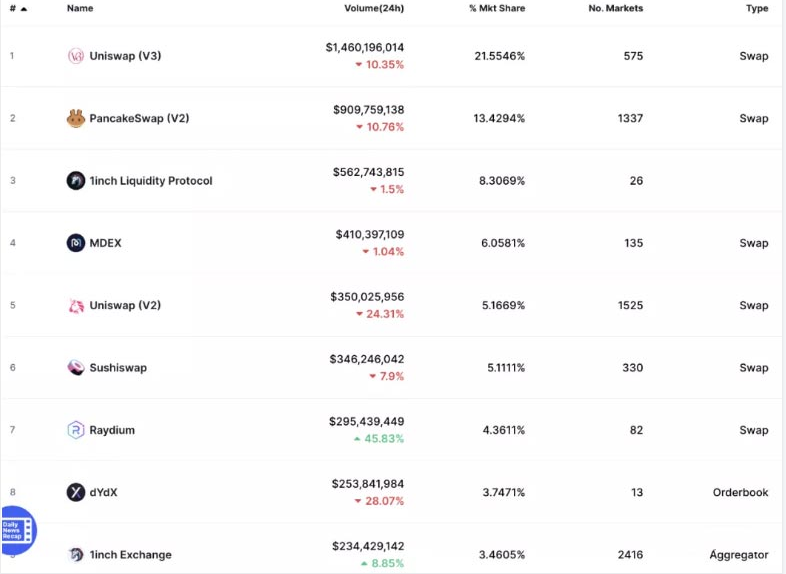Click volume $234,429,142 for 1inch Exchange
The height and width of the screenshot is (574, 786).
tap(368, 546)
